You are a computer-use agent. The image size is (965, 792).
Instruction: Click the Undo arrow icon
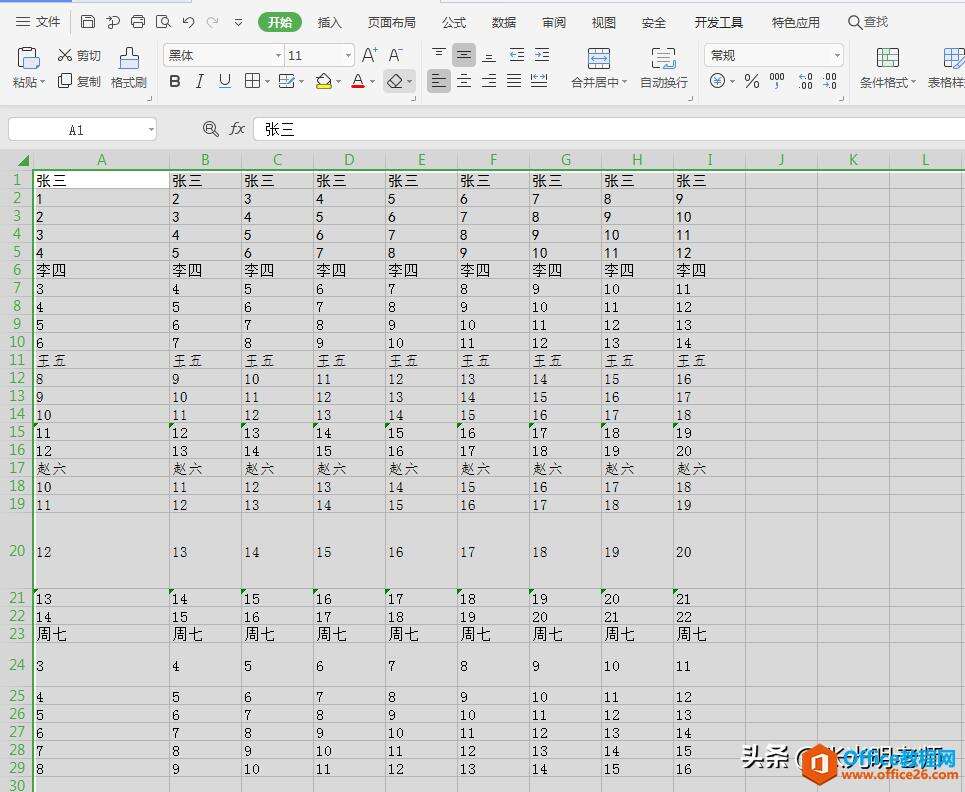pyautogui.click(x=188, y=22)
